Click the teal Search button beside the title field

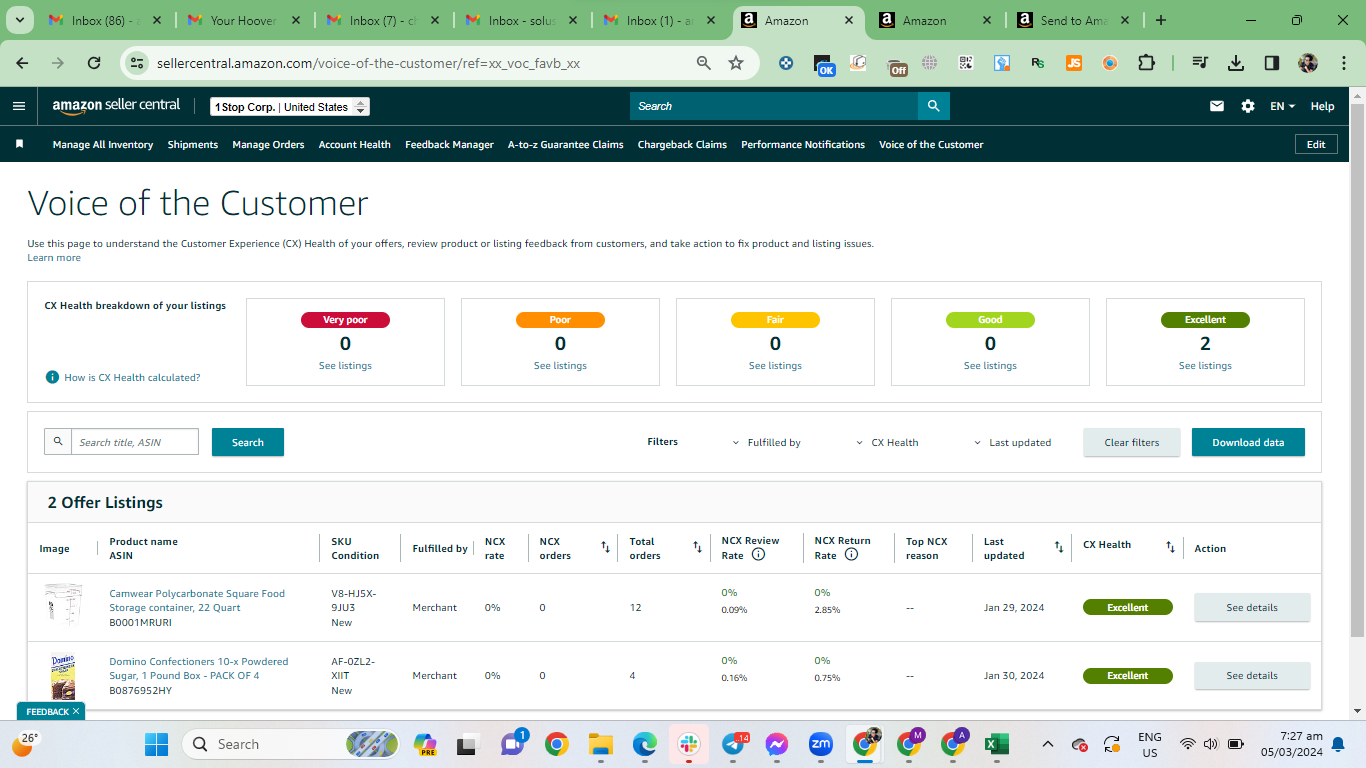248,442
